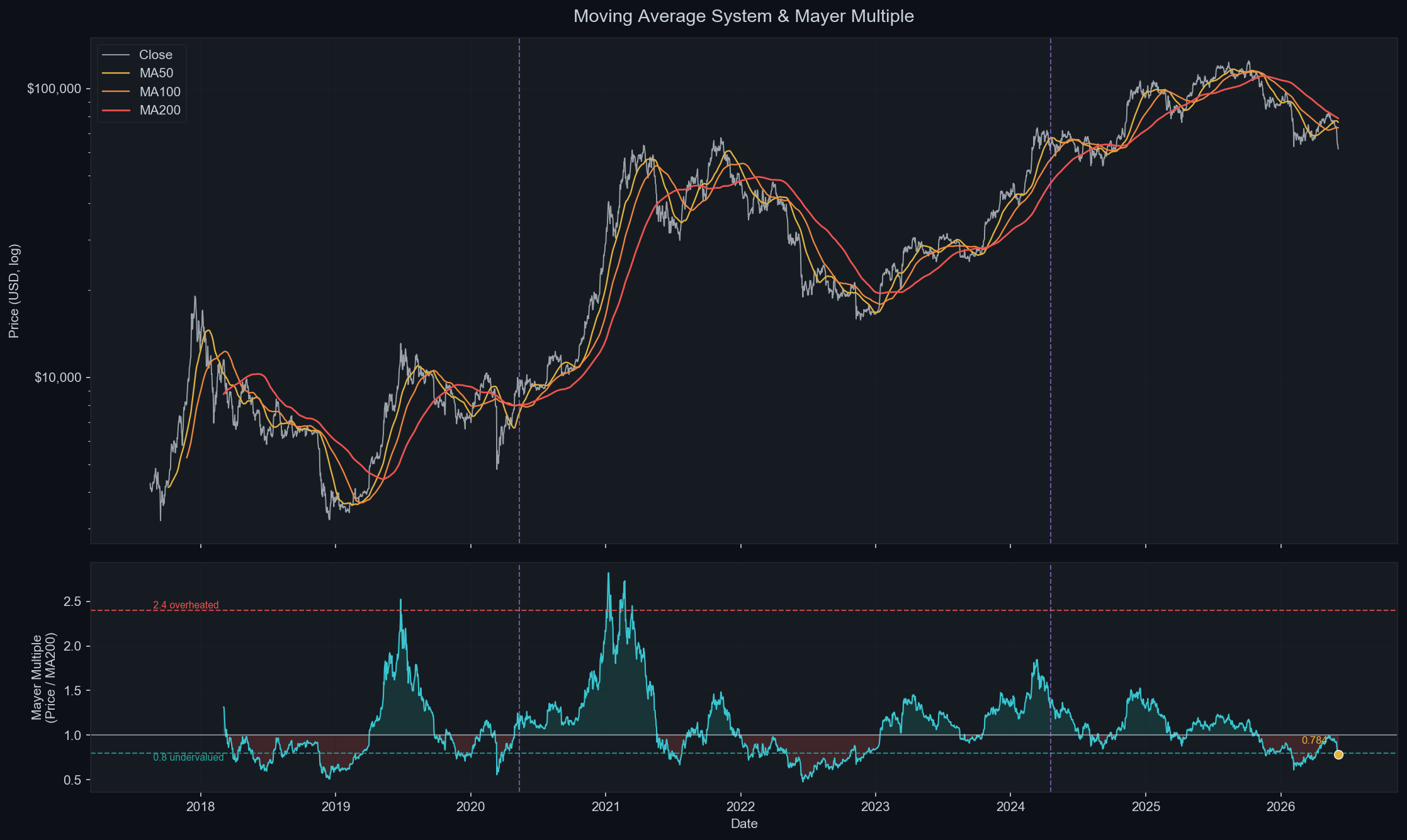This screenshot has width=1407, height=840.
Task: Click the '2025' x-axis label
Action: [1146, 807]
